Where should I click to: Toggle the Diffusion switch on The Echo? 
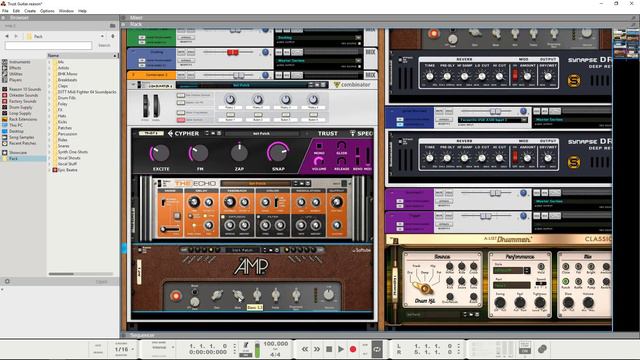tap(223, 217)
